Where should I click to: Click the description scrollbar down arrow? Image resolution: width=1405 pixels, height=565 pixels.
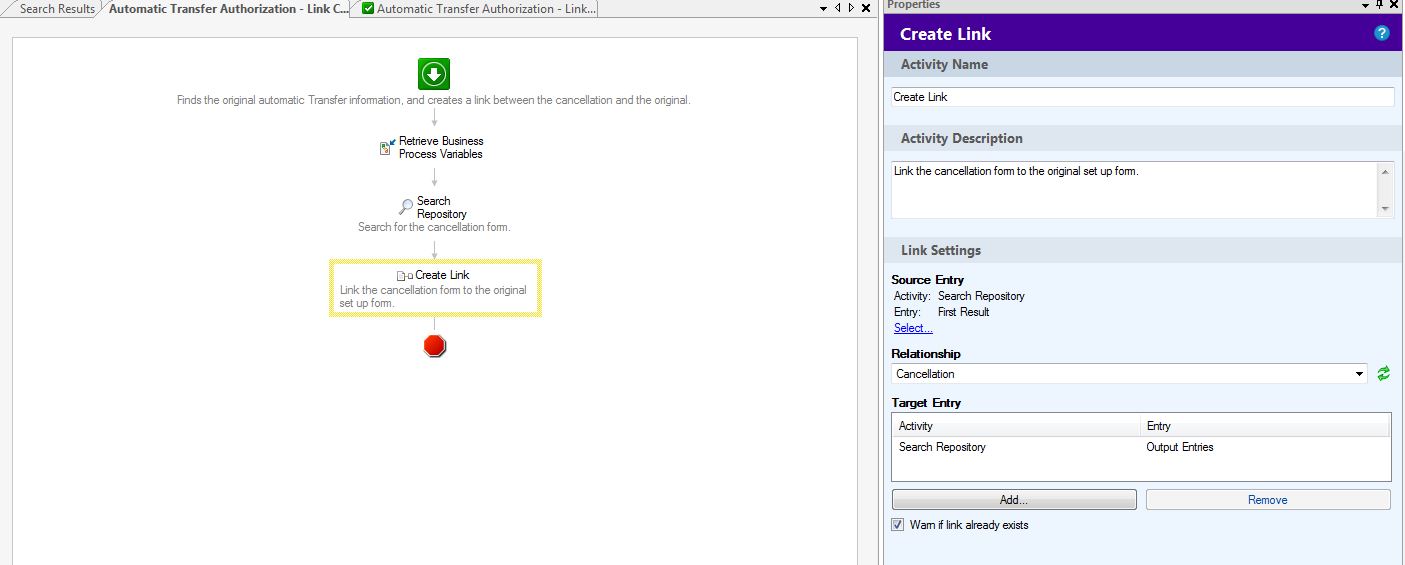(x=1385, y=209)
